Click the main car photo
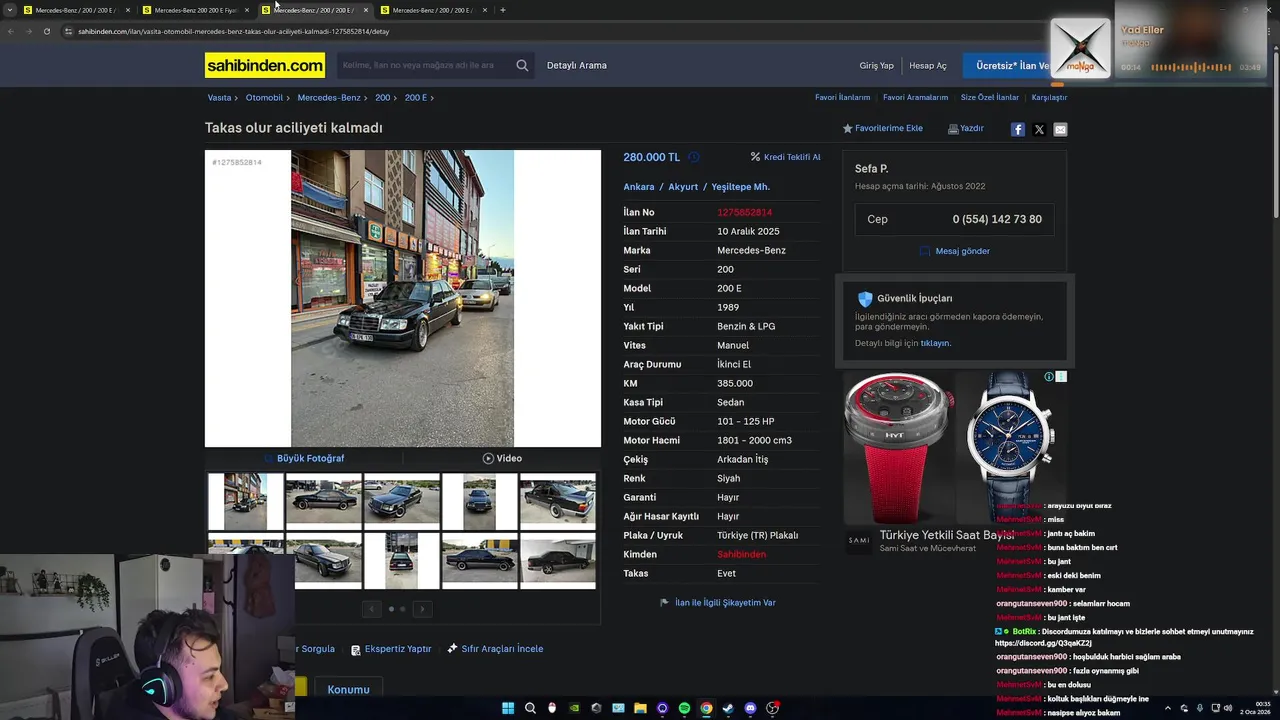Image resolution: width=1280 pixels, height=720 pixels. coord(402,298)
